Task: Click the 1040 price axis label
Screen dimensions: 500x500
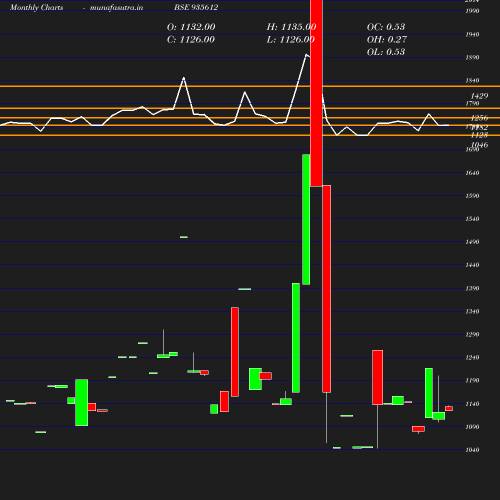Action: click(x=472, y=450)
